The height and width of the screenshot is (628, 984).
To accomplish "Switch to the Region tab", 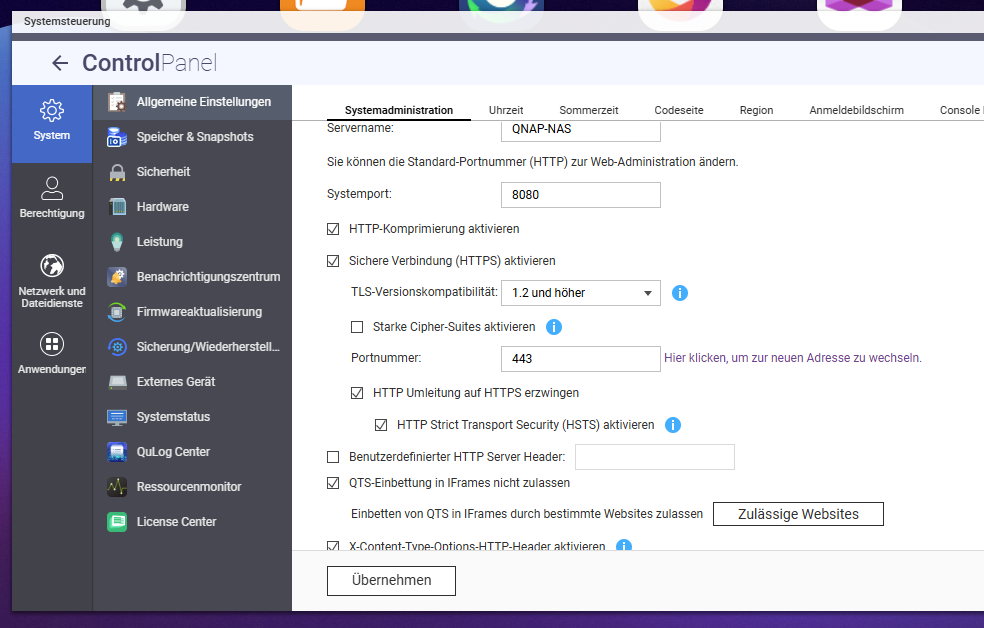I will click(756, 110).
